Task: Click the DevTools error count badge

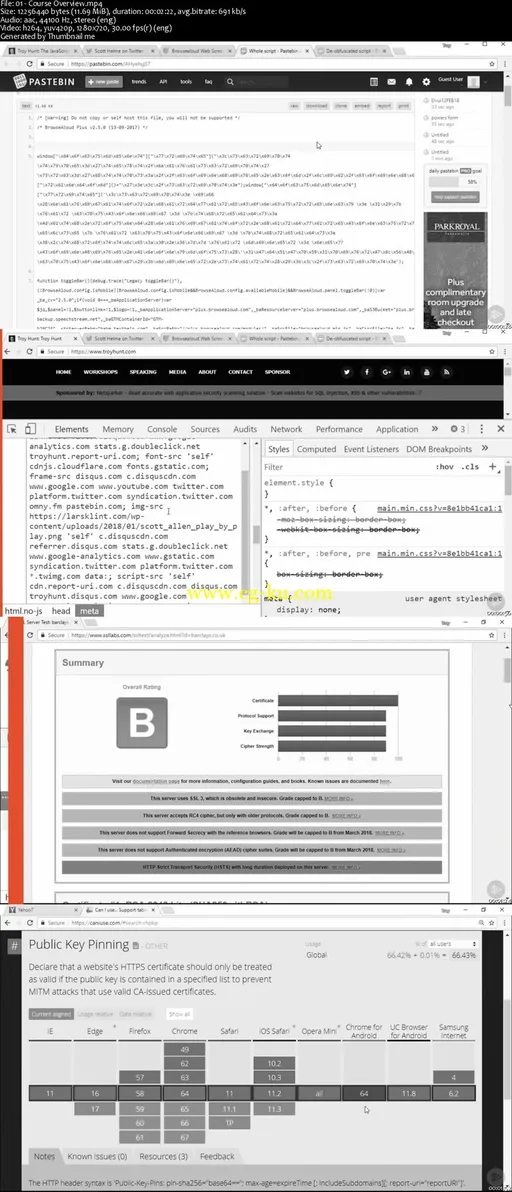Action: click(x=458, y=429)
